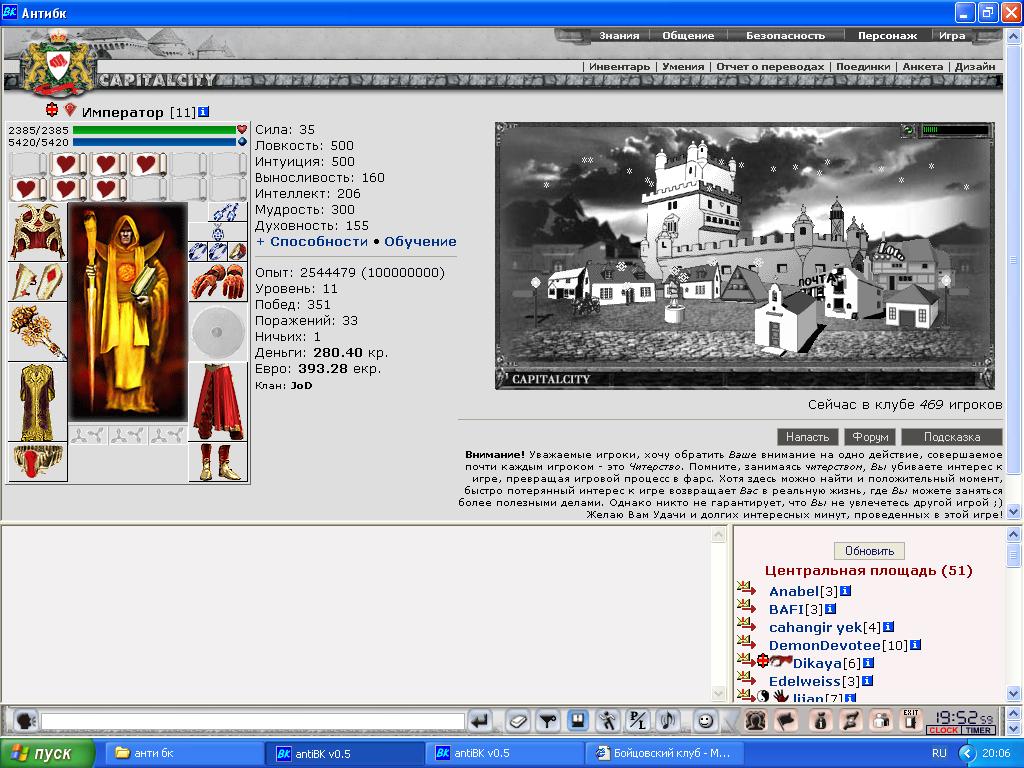Click the speaking head chat icon
Image resolution: width=1024 pixels, height=768 pixels.
coord(25,721)
